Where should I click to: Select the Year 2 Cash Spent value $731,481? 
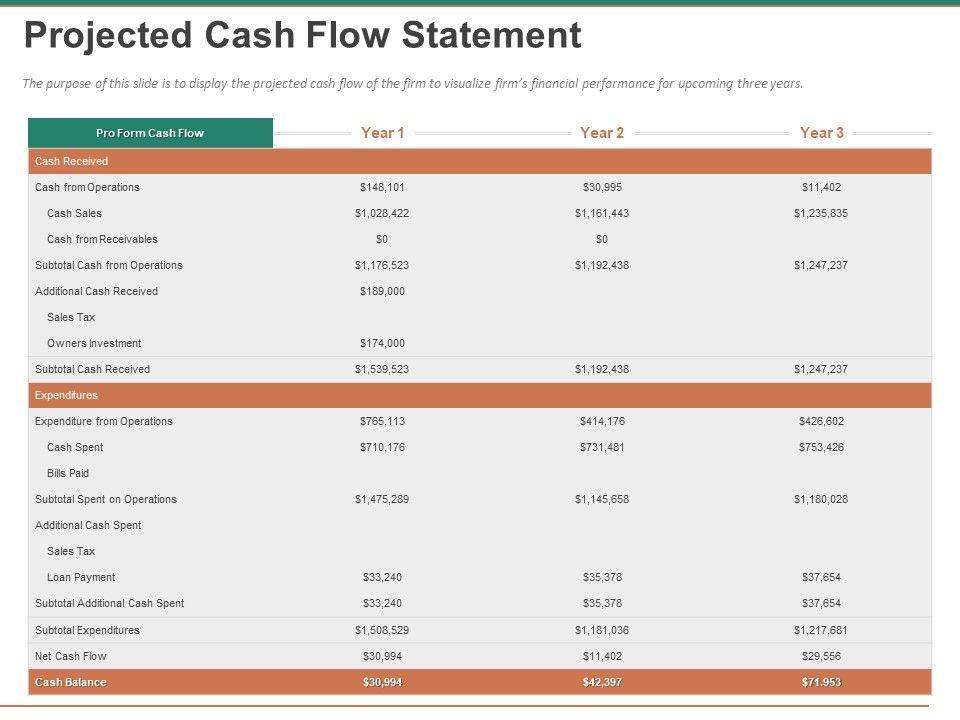pos(602,447)
